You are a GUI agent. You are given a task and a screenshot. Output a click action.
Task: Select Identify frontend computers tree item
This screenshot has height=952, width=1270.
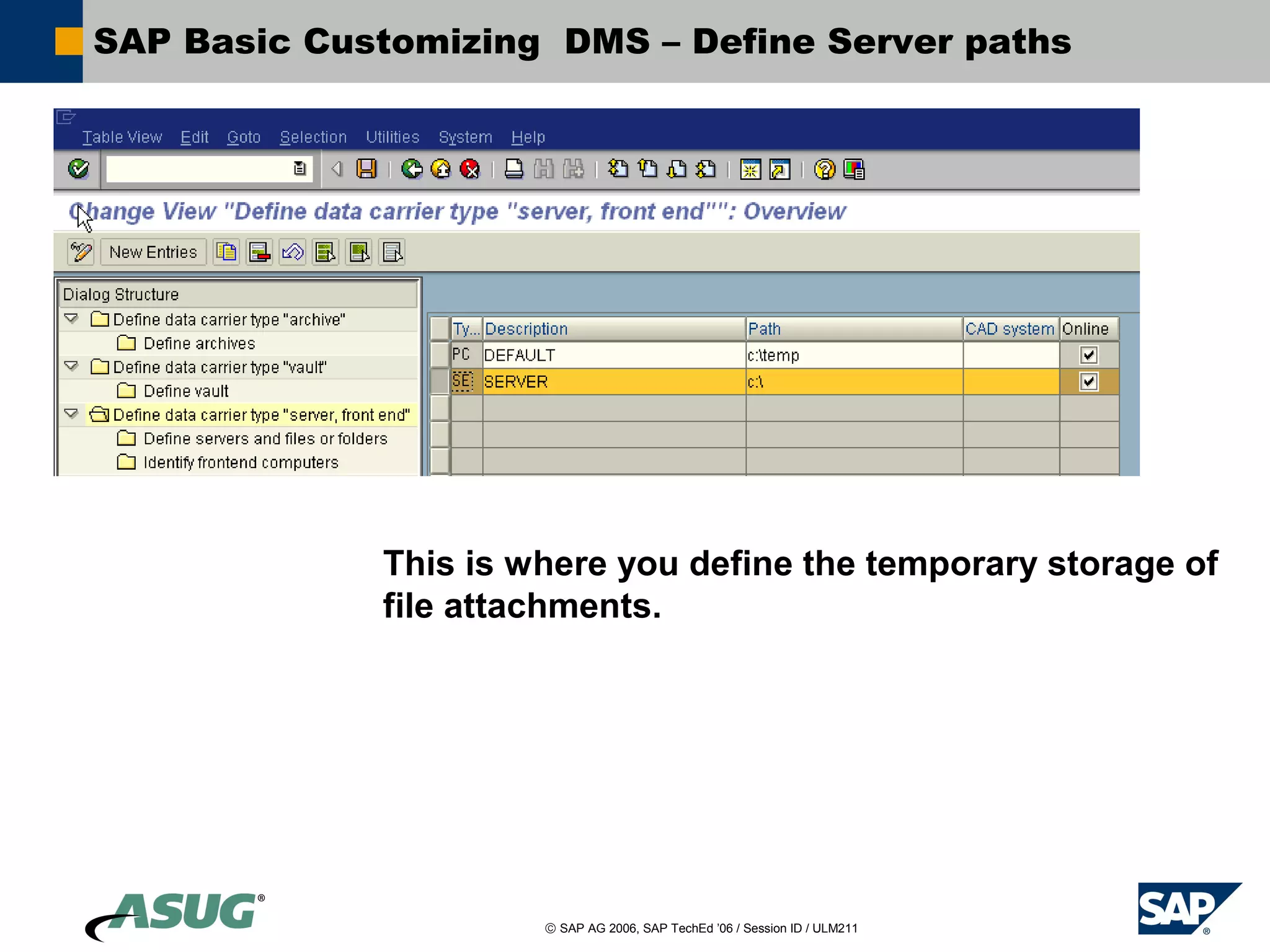click(241, 462)
